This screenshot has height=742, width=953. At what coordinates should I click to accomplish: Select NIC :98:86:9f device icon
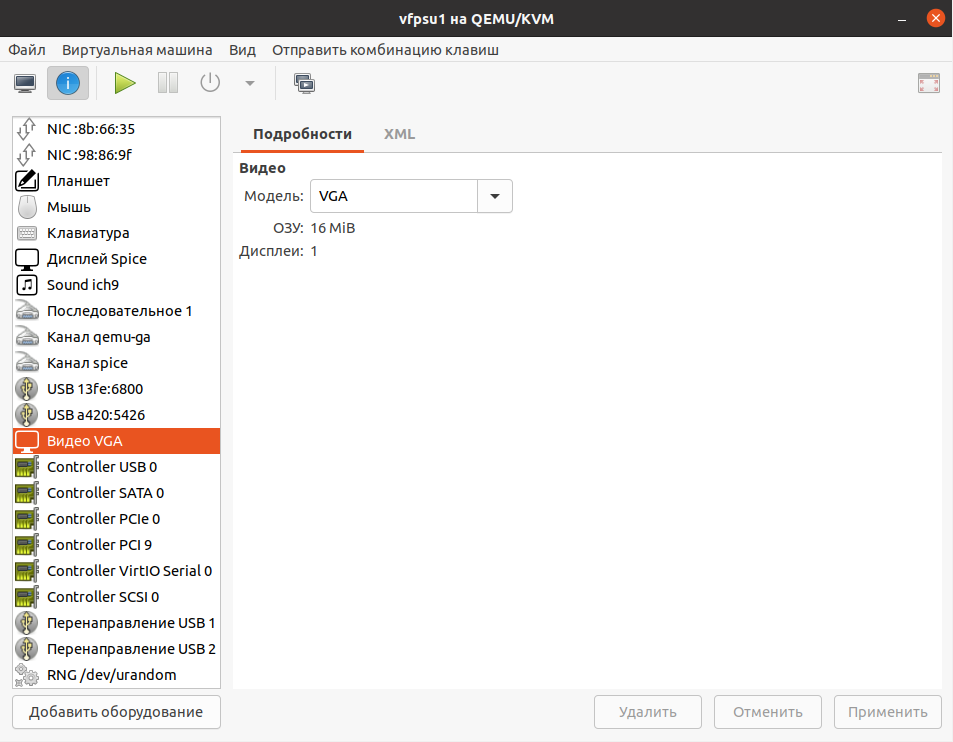pos(27,155)
